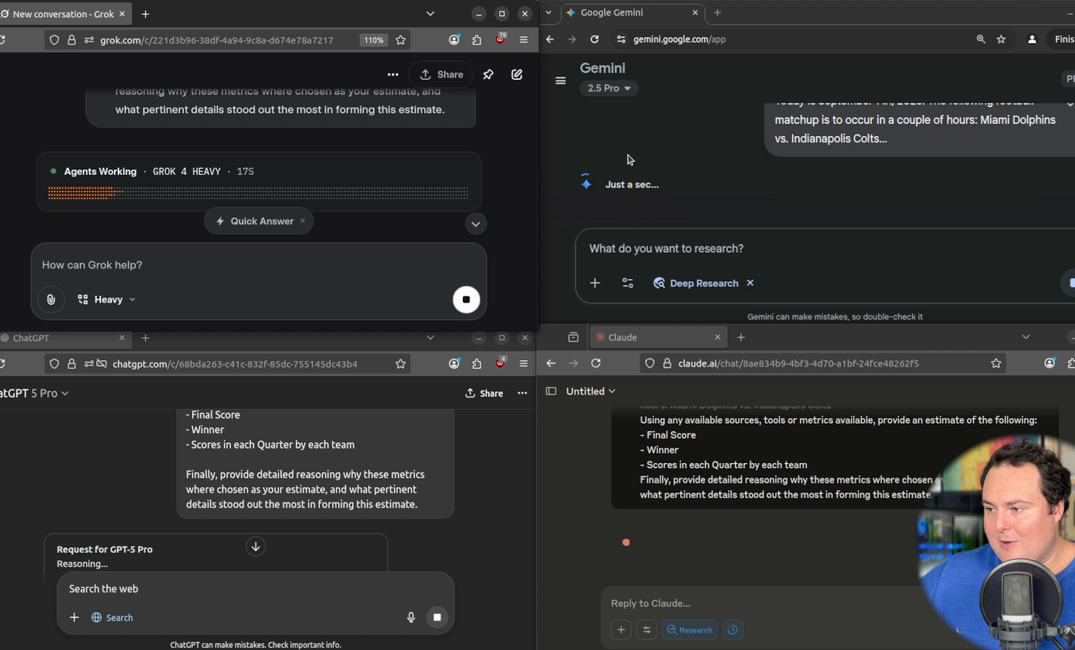Stop Grok's response with the stop button
This screenshot has height=650, width=1075.
pyautogui.click(x=466, y=300)
